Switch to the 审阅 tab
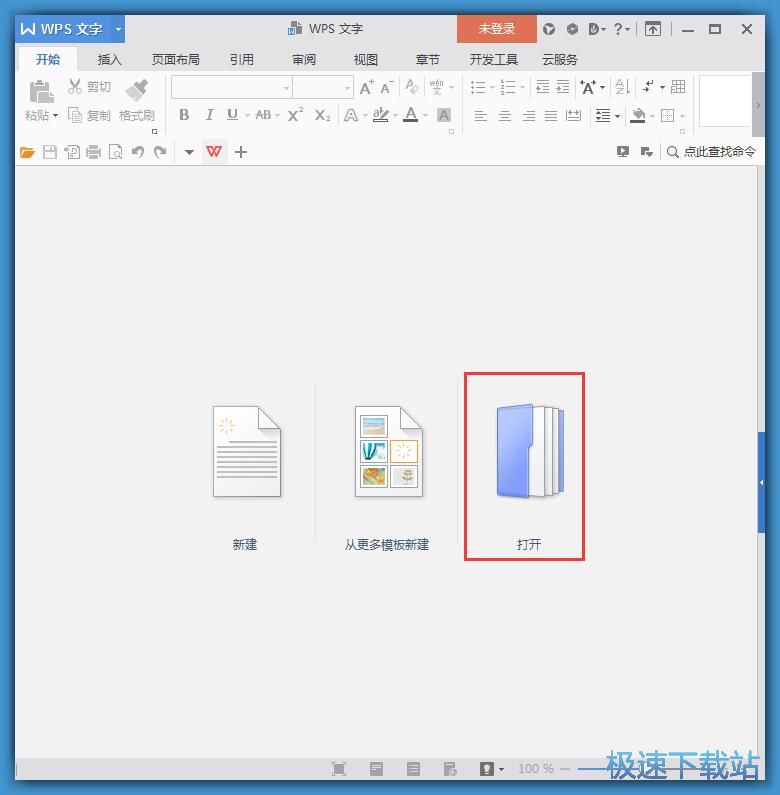This screenshot has width=780, height=795. 304,59
